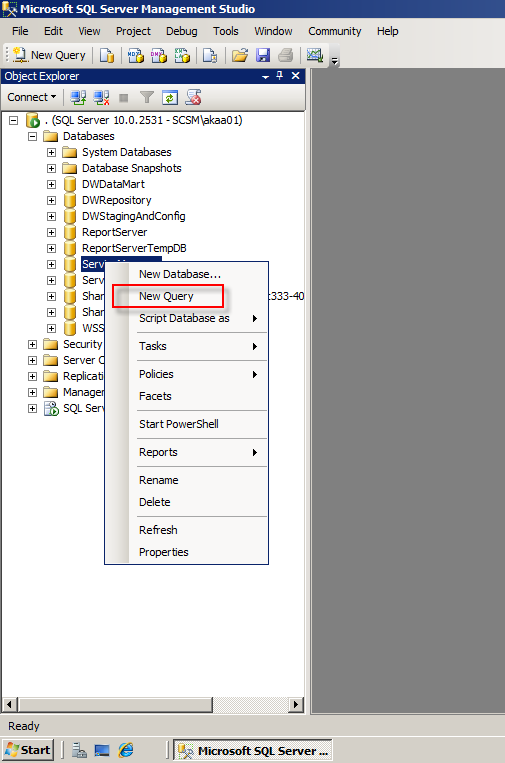Launch Internet Explorer from quick launch
Viewport: 505px width, 763px height.
(x=126, y=750)
